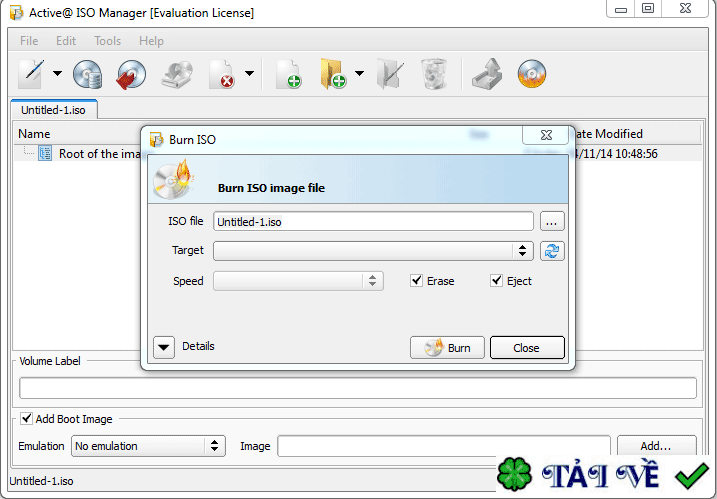Viewport: 717px width, 499px height.
Task: Open the Tools menu
Action: click(107, 41)
